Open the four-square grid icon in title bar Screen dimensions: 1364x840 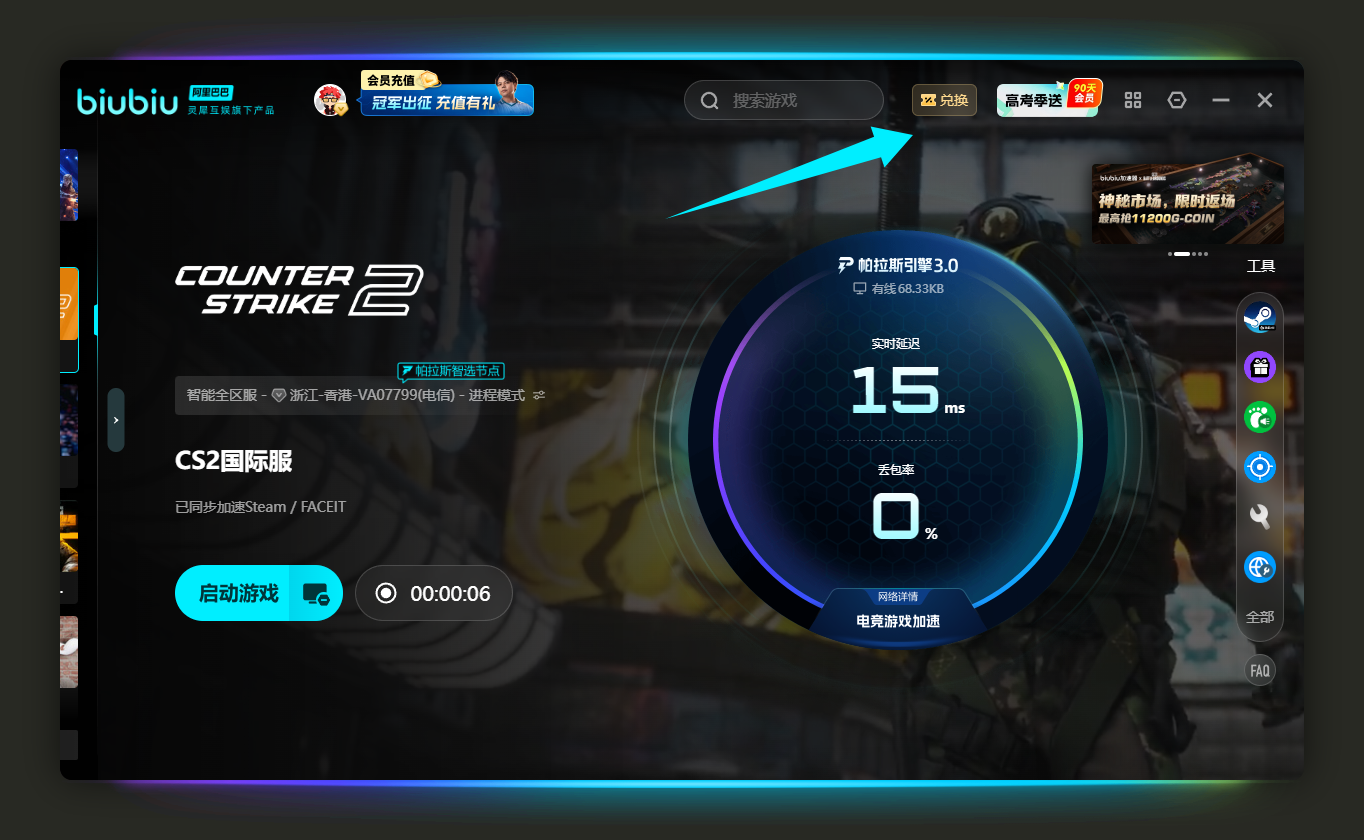pos(1133,100)
